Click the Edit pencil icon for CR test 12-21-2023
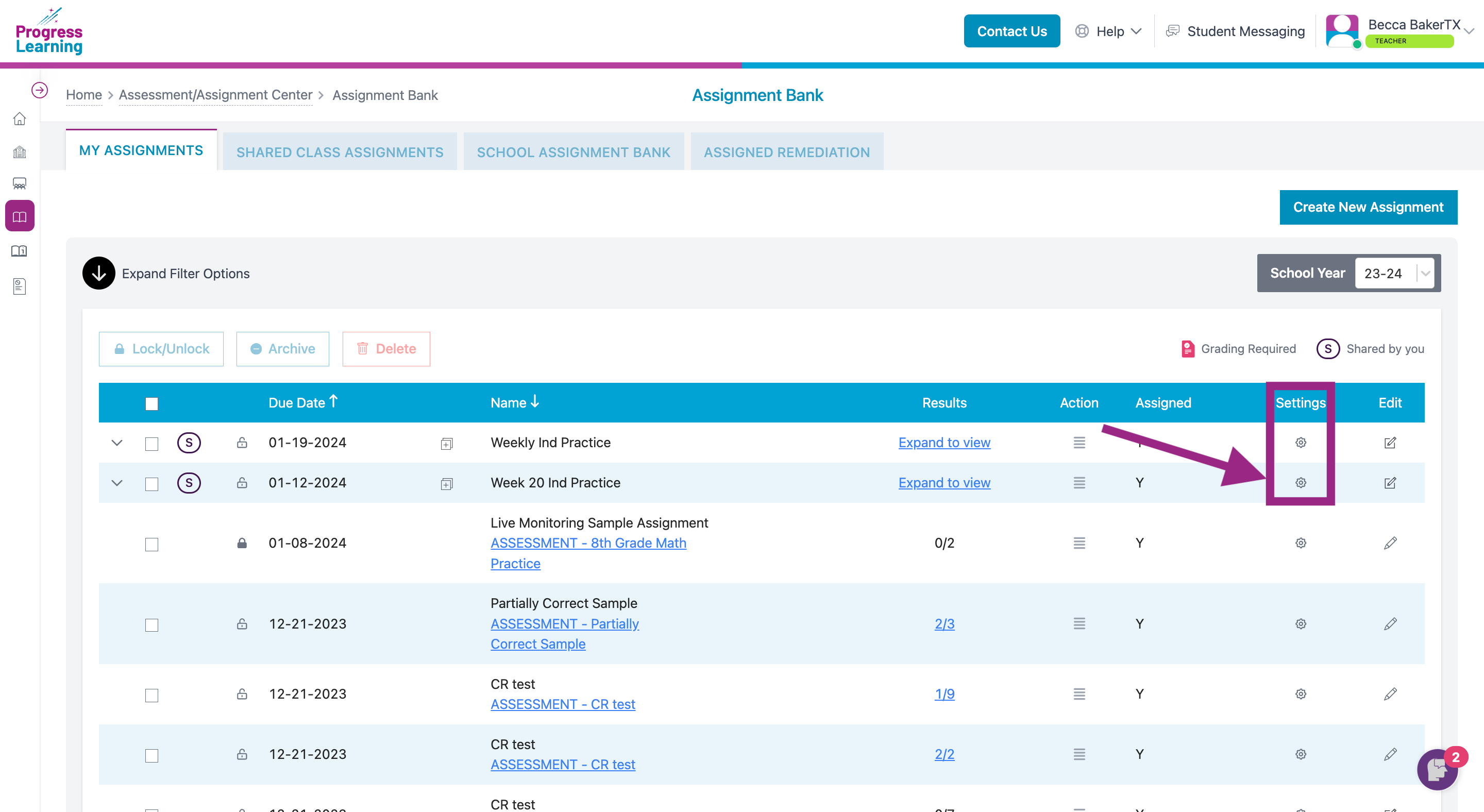The image size is (1484, 812). pyautogui.click(x=1390, y=694)
